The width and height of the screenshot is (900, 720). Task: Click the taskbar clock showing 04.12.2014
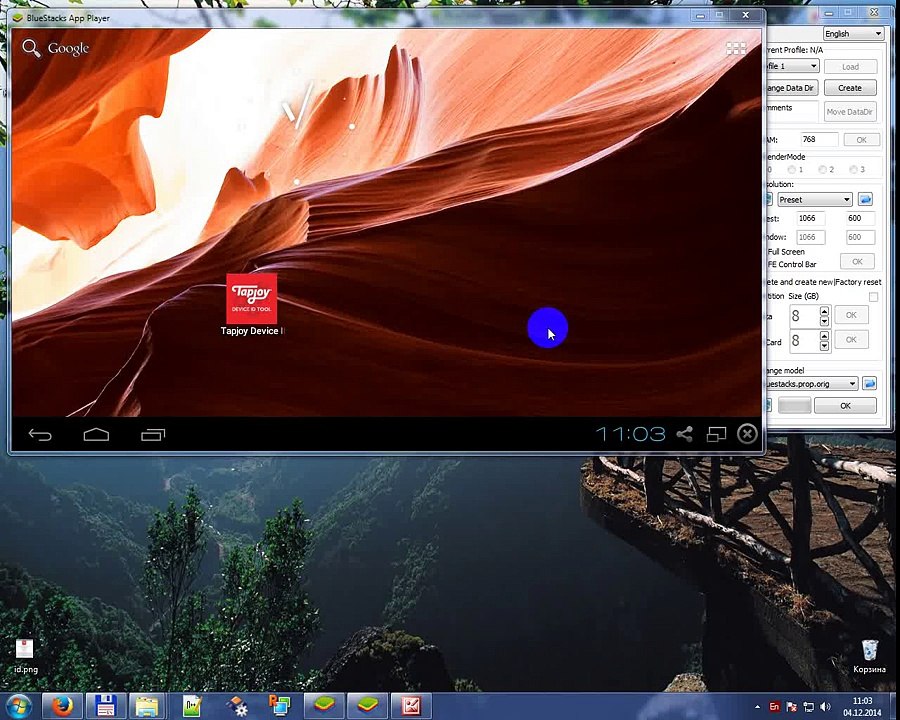tap(862, 707)
